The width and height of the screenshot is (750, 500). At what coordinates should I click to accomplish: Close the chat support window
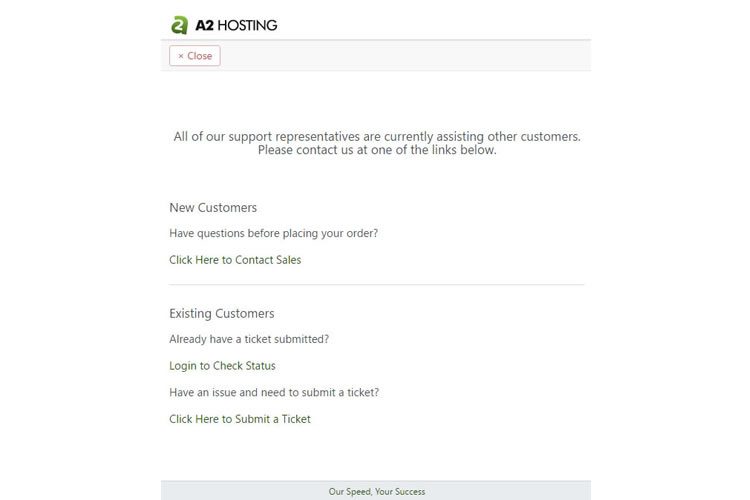pos(195,56)
